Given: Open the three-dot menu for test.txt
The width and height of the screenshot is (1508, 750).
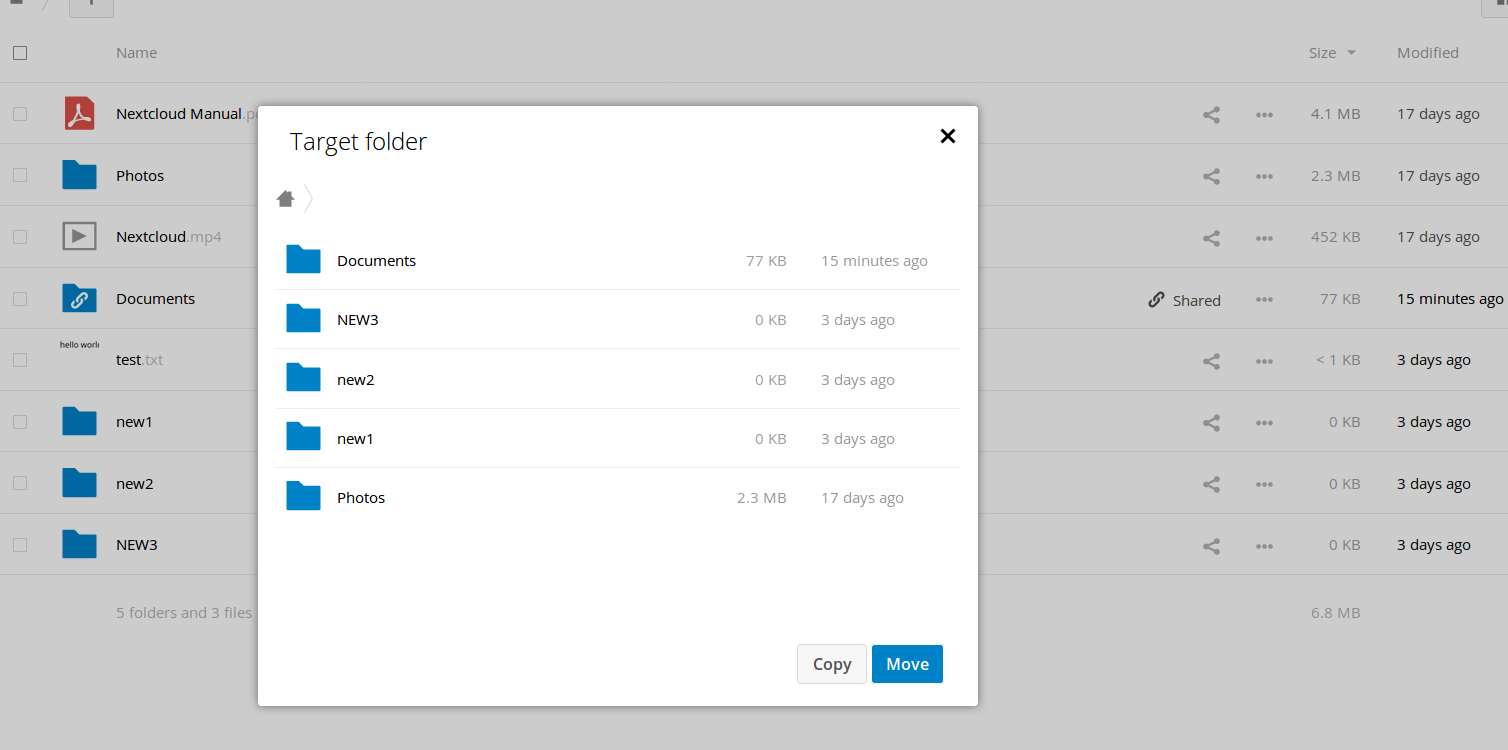Looking at the screenshot, I should pos(1264,362).
